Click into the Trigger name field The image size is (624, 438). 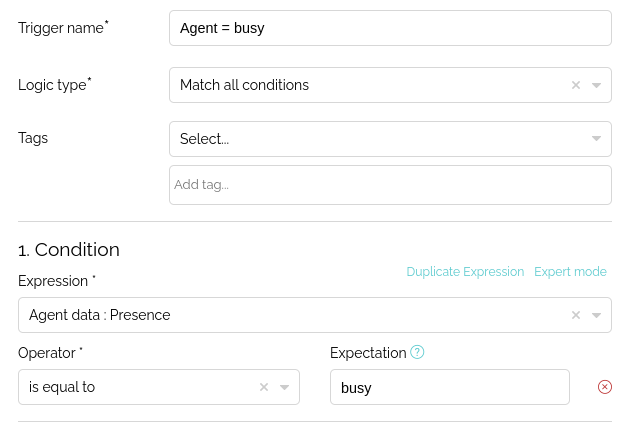point(390,28)
